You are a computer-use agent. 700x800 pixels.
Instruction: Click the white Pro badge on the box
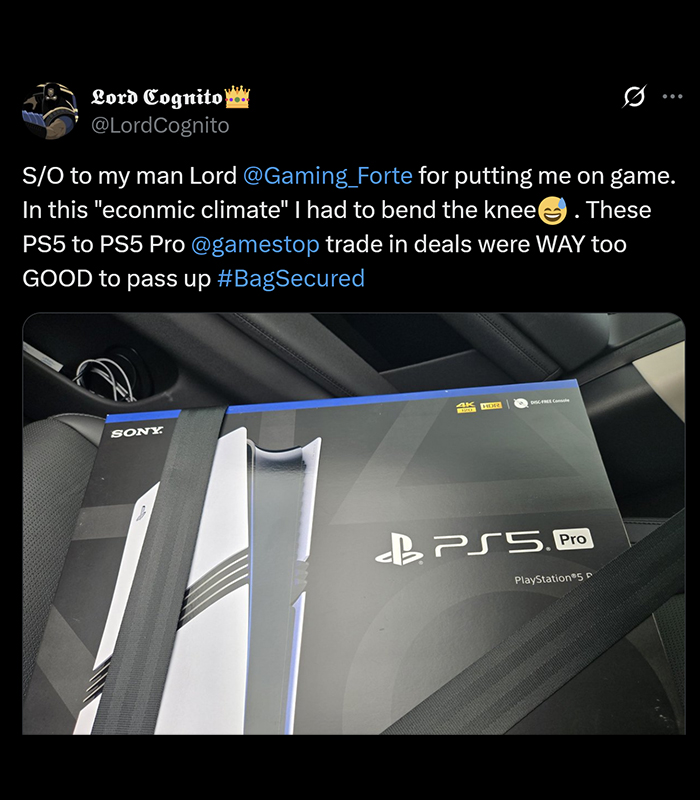[573, 539]
